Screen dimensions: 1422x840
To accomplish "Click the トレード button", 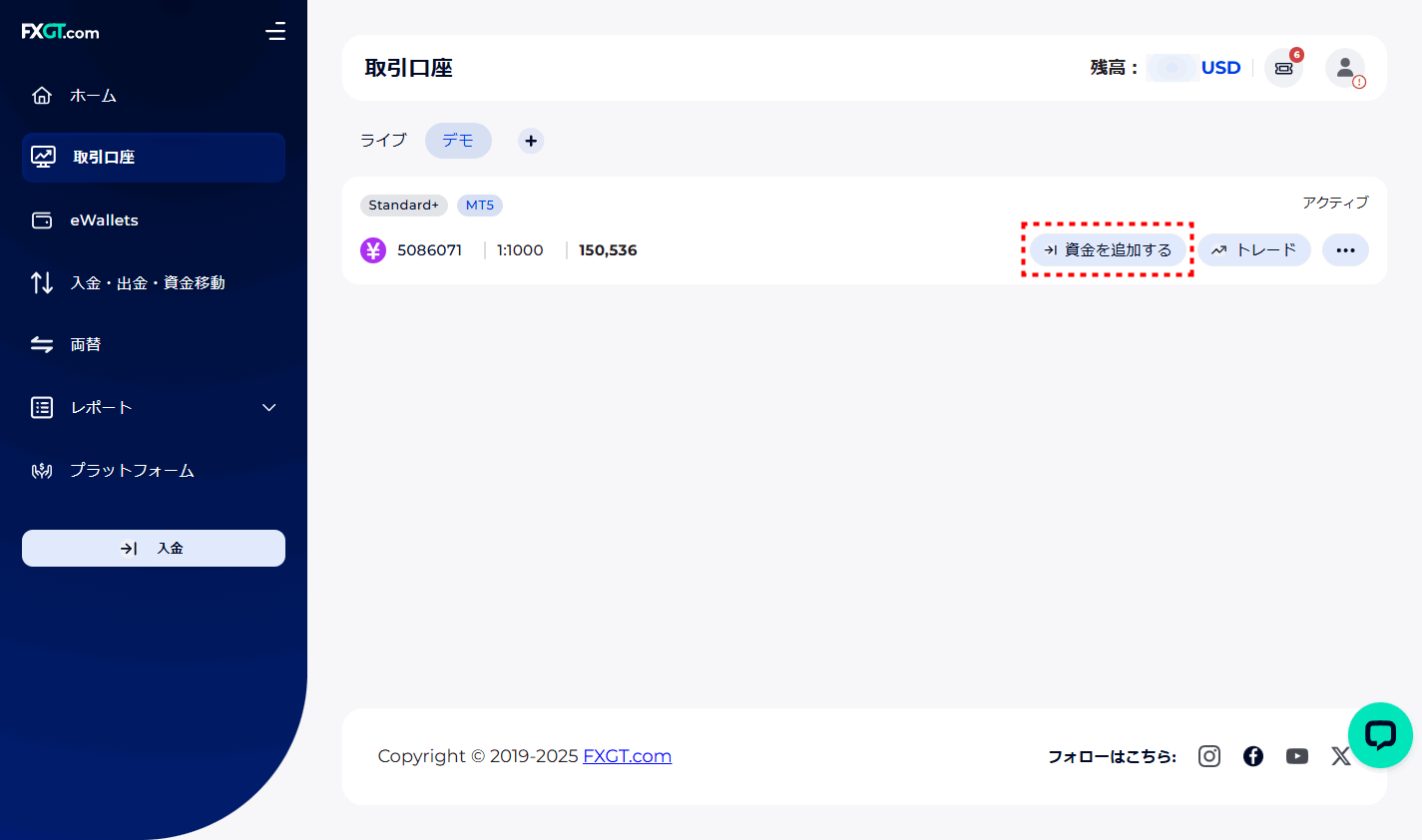I will pos(1254,250).
